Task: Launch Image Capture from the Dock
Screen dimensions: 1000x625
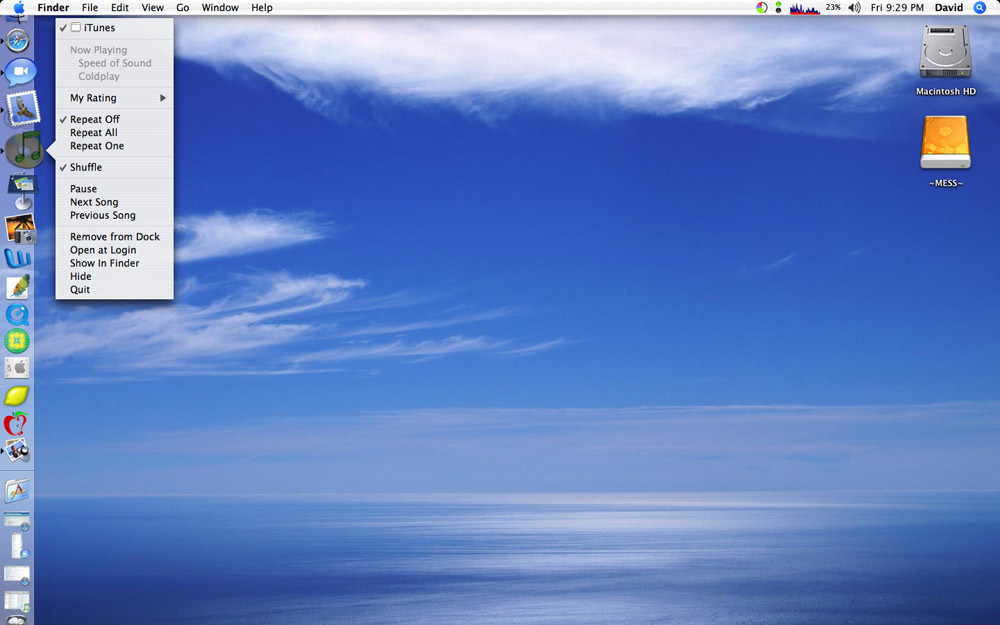Action: tap(20, 229)
